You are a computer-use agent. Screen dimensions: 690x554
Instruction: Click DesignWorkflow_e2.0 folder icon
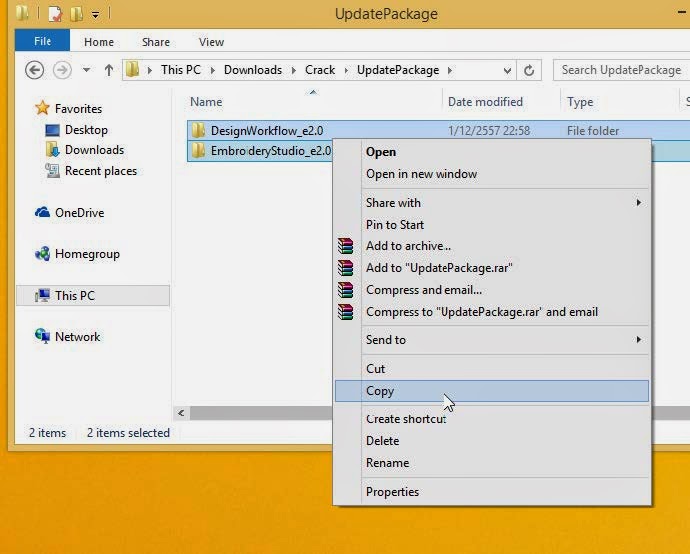(198, 130)
